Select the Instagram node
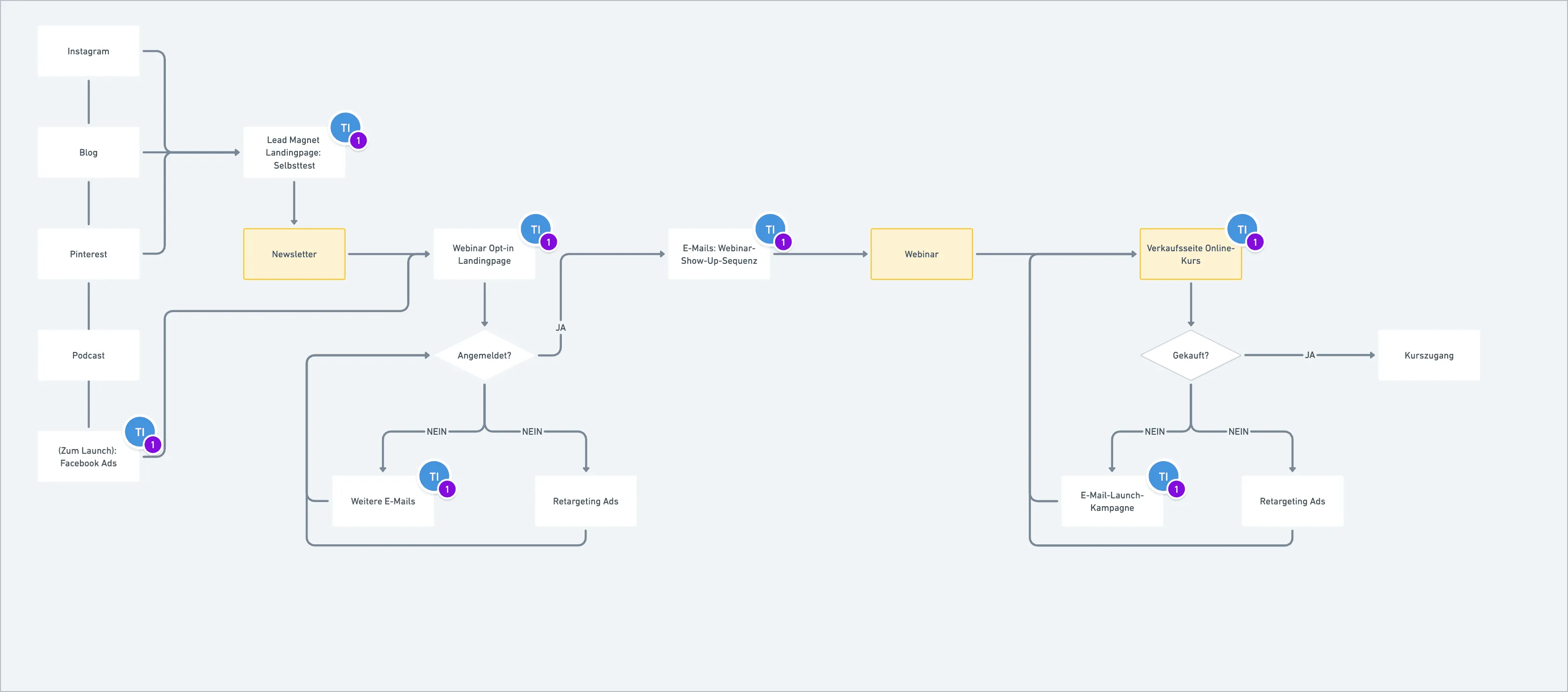The width and height of the screenshot is (1568, 692). pos(88,51)
